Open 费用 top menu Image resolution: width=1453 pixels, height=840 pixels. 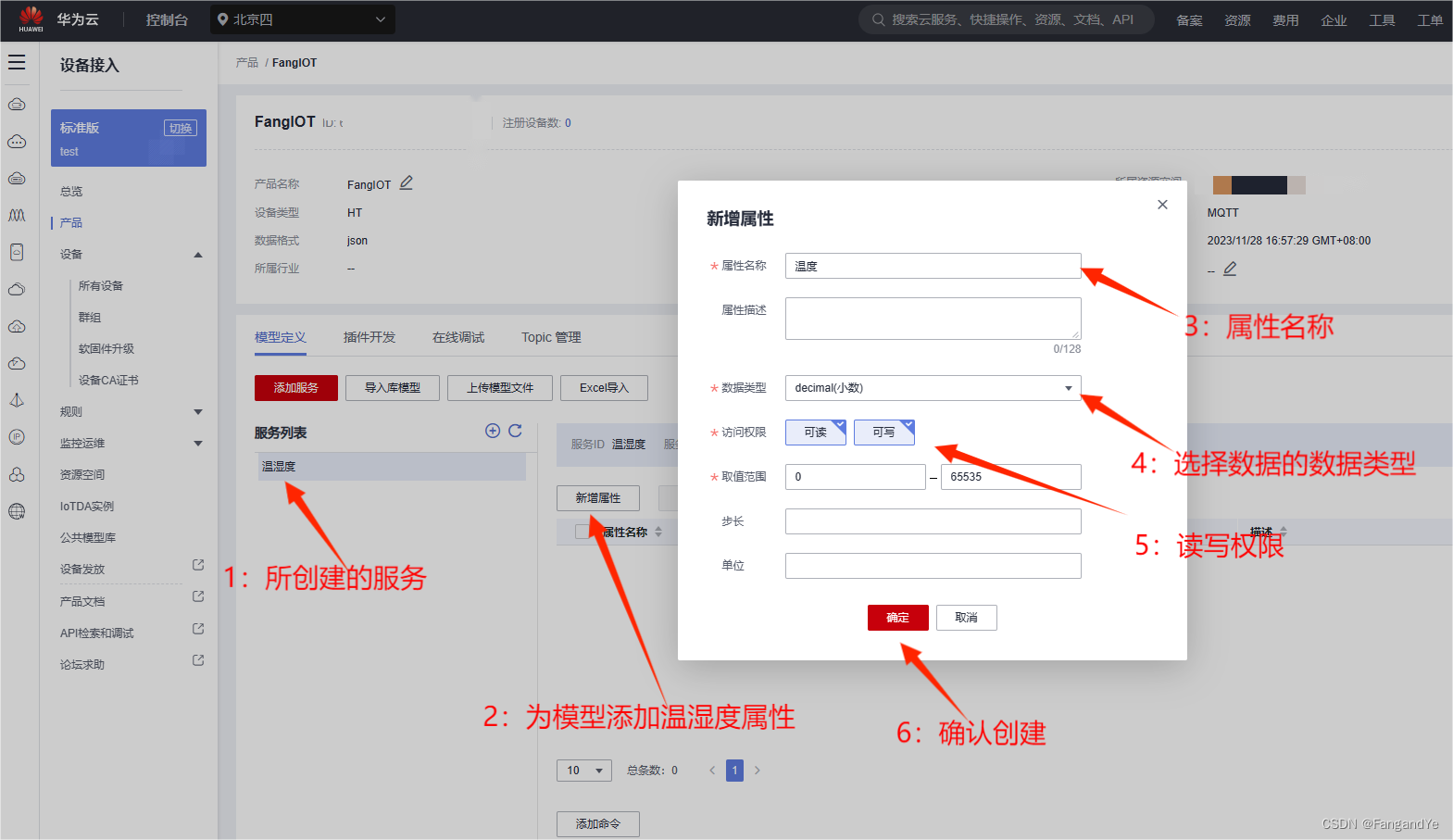tap(1285, 20)
